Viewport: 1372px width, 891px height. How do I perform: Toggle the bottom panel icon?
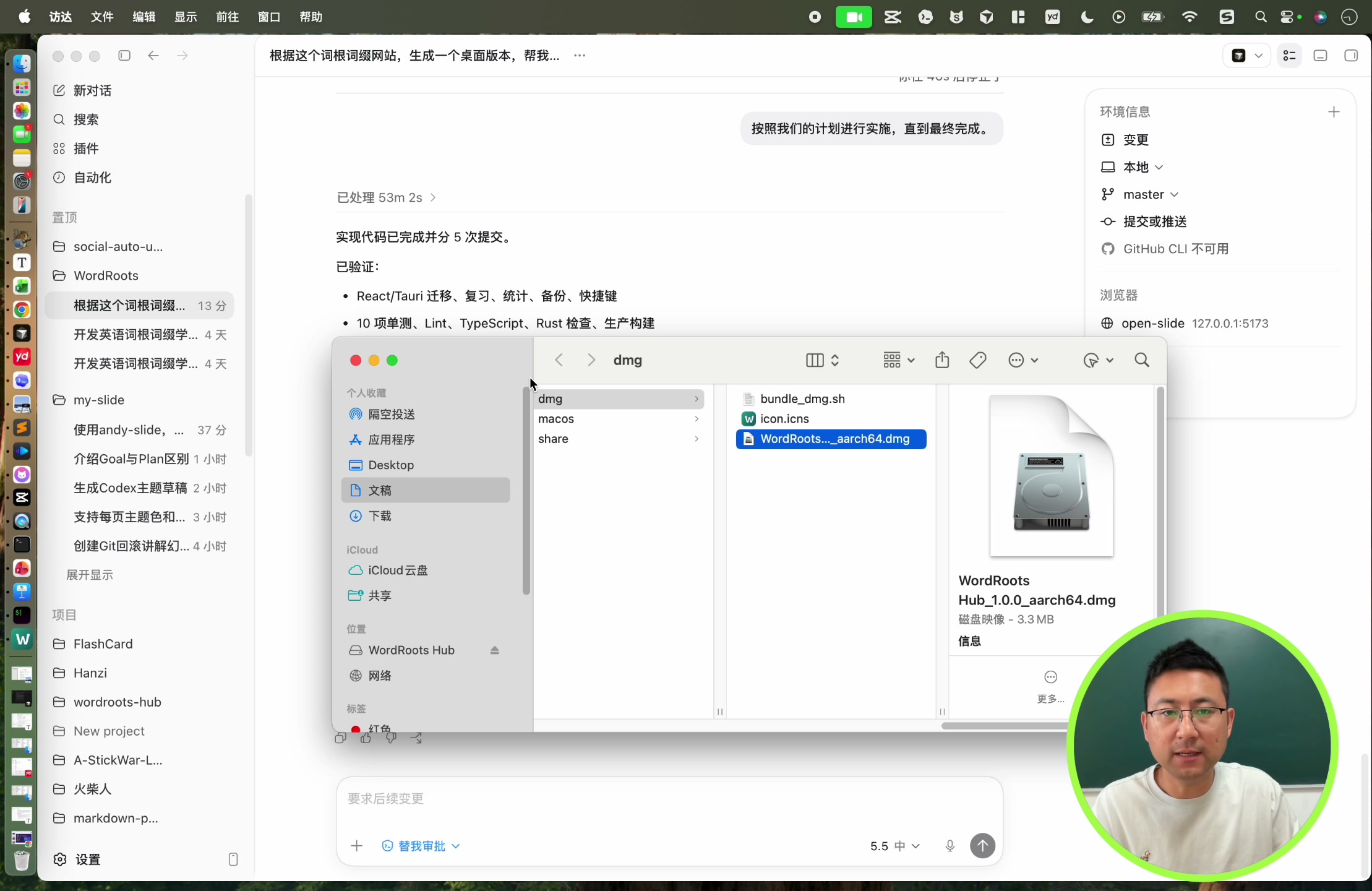pos(1320,56)
